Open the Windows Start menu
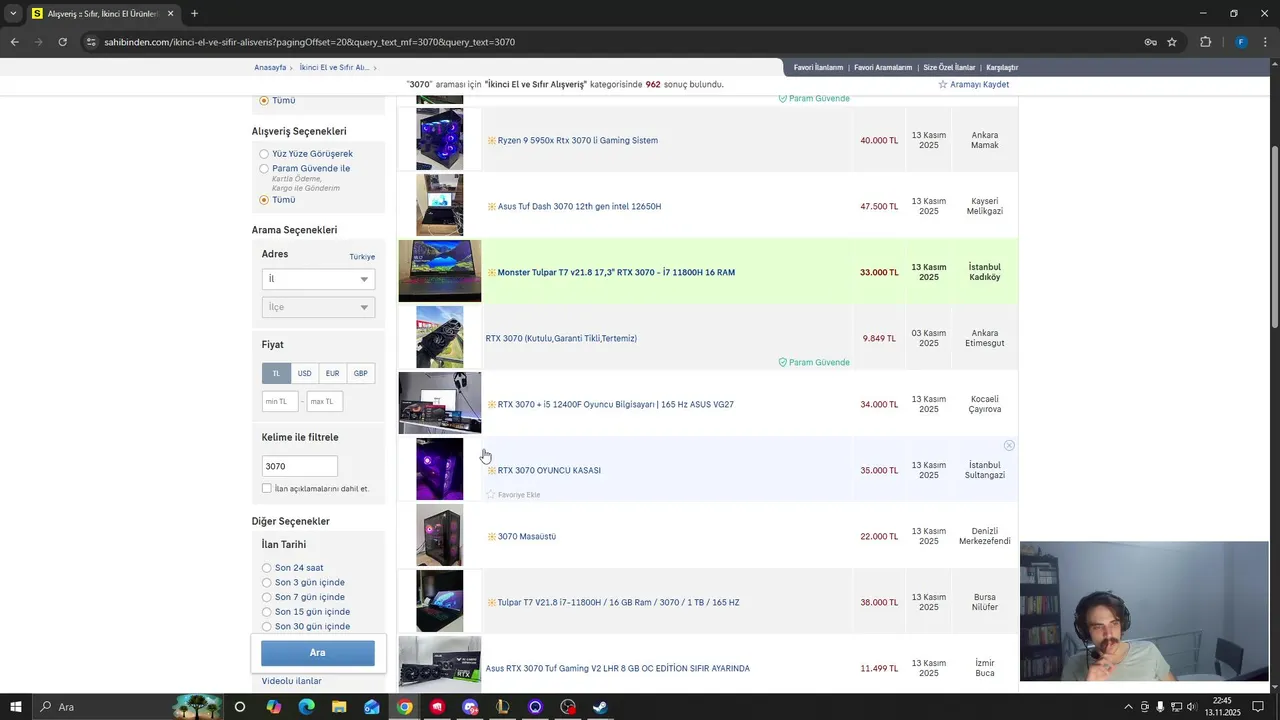 [15, 707]
